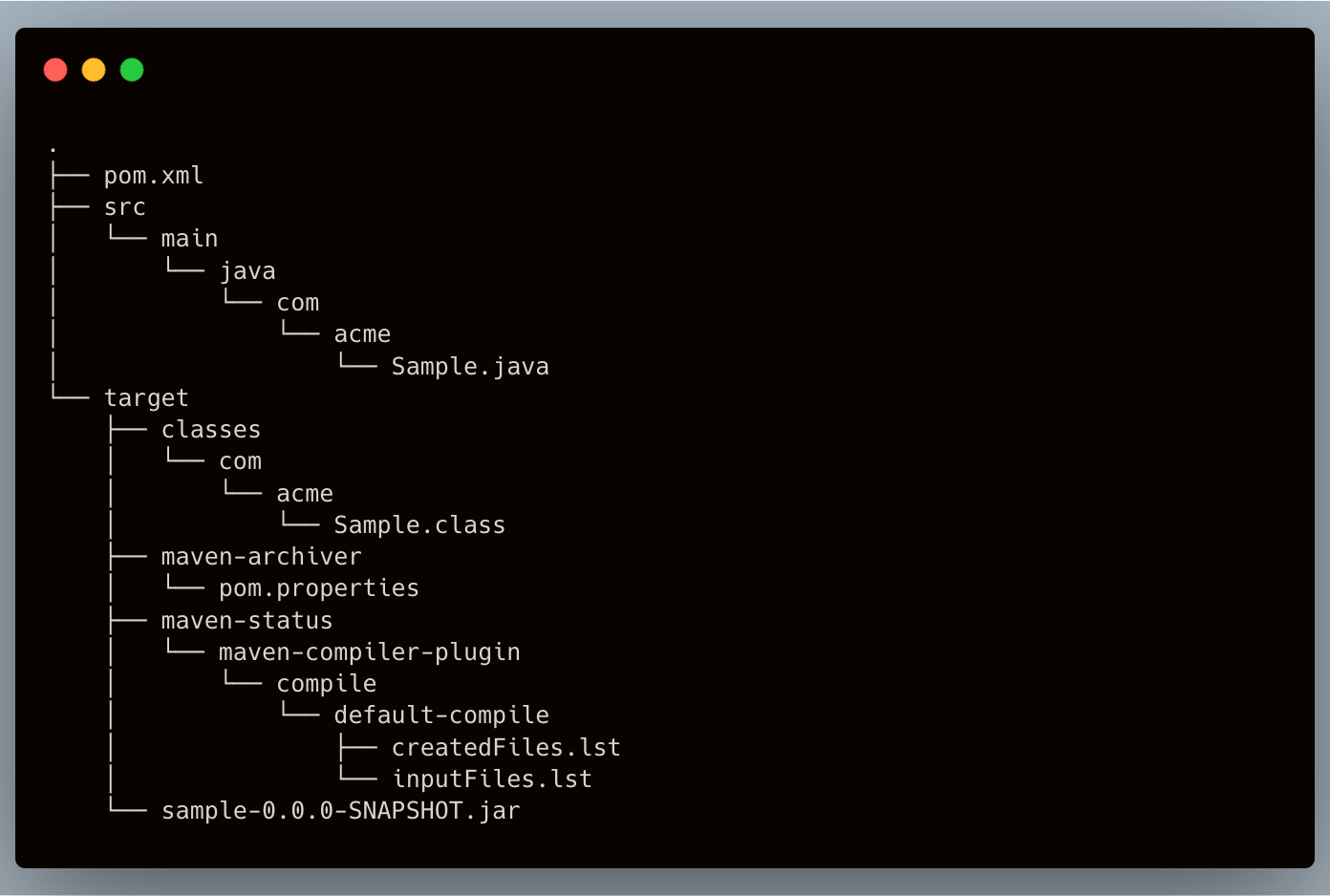Click the target directory label
Screen dimensions: 1330x896
coord(146,398)
